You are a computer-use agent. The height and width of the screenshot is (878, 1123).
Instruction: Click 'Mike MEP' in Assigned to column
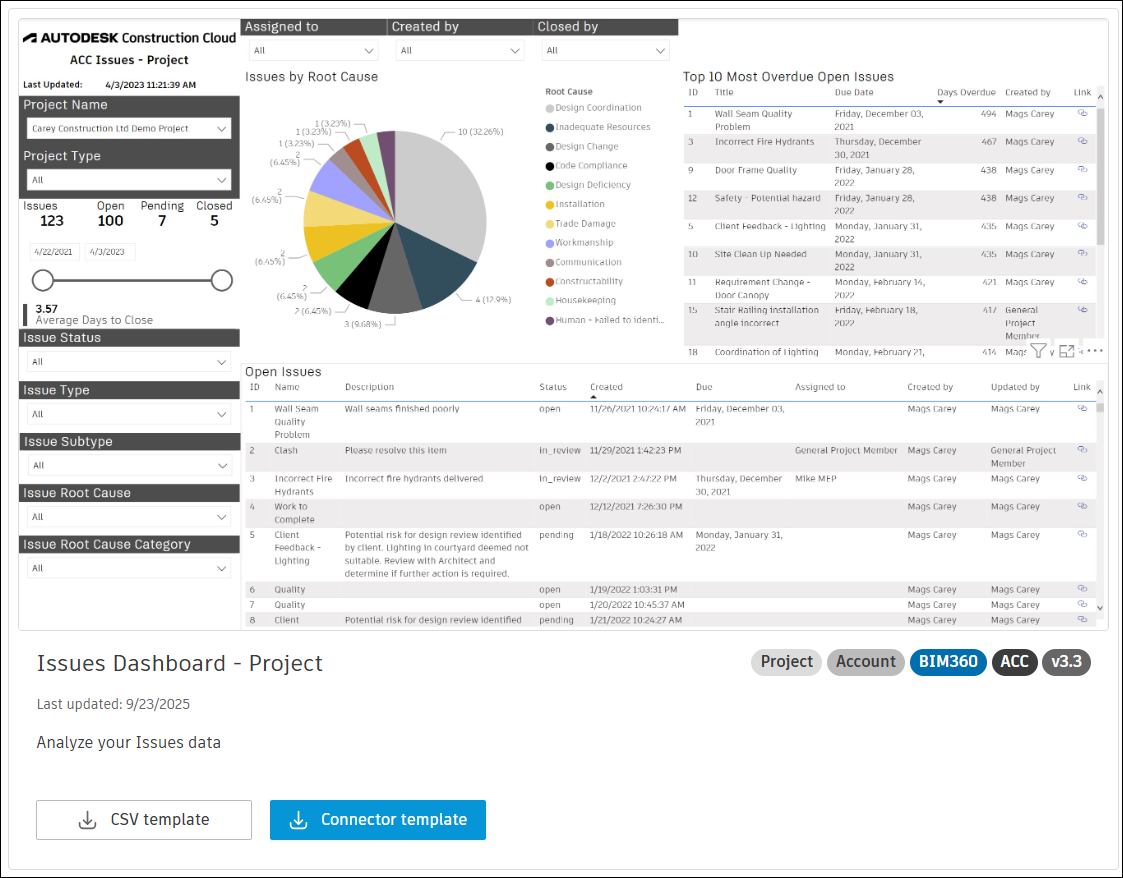(x=815, y=478)
